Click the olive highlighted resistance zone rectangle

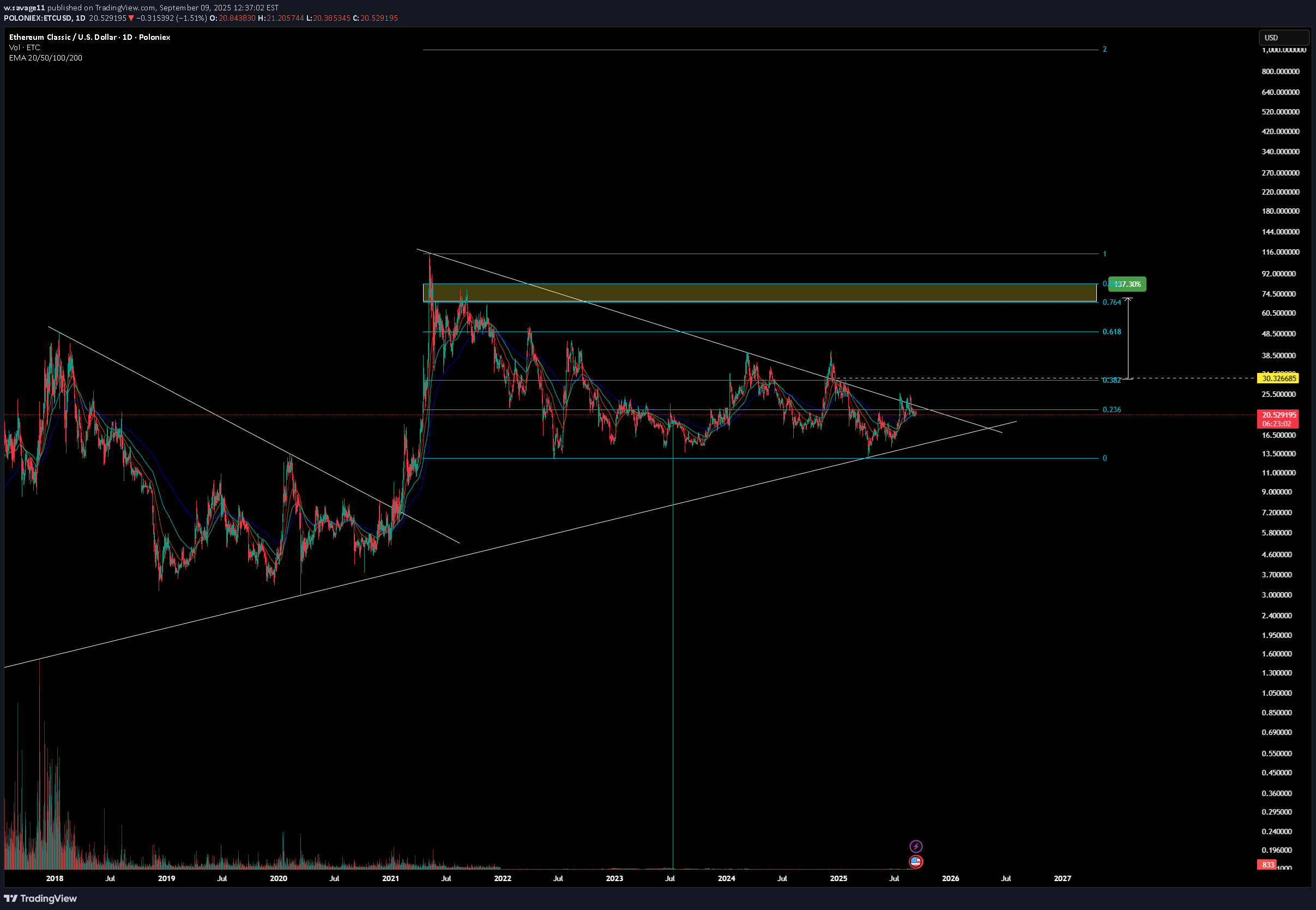coord(759,292)
